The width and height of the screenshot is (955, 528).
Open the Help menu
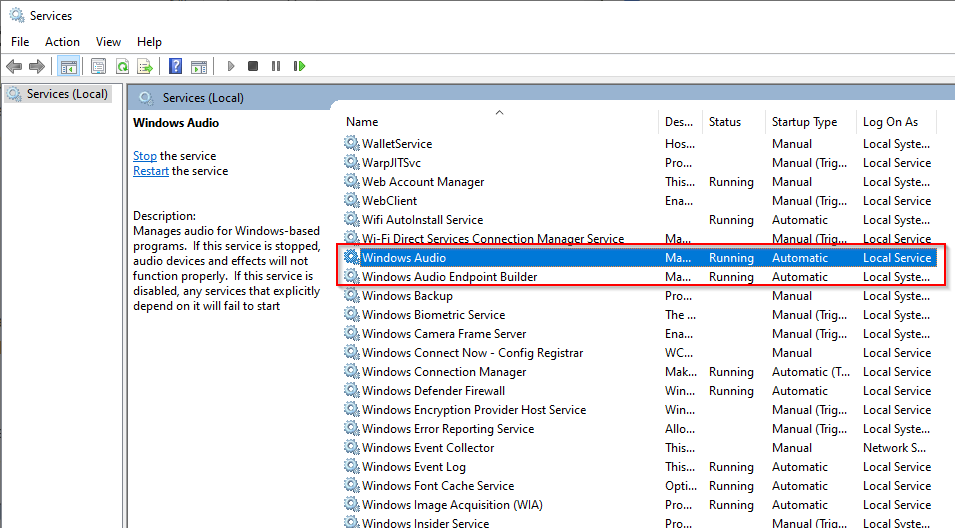coord(149,41)
